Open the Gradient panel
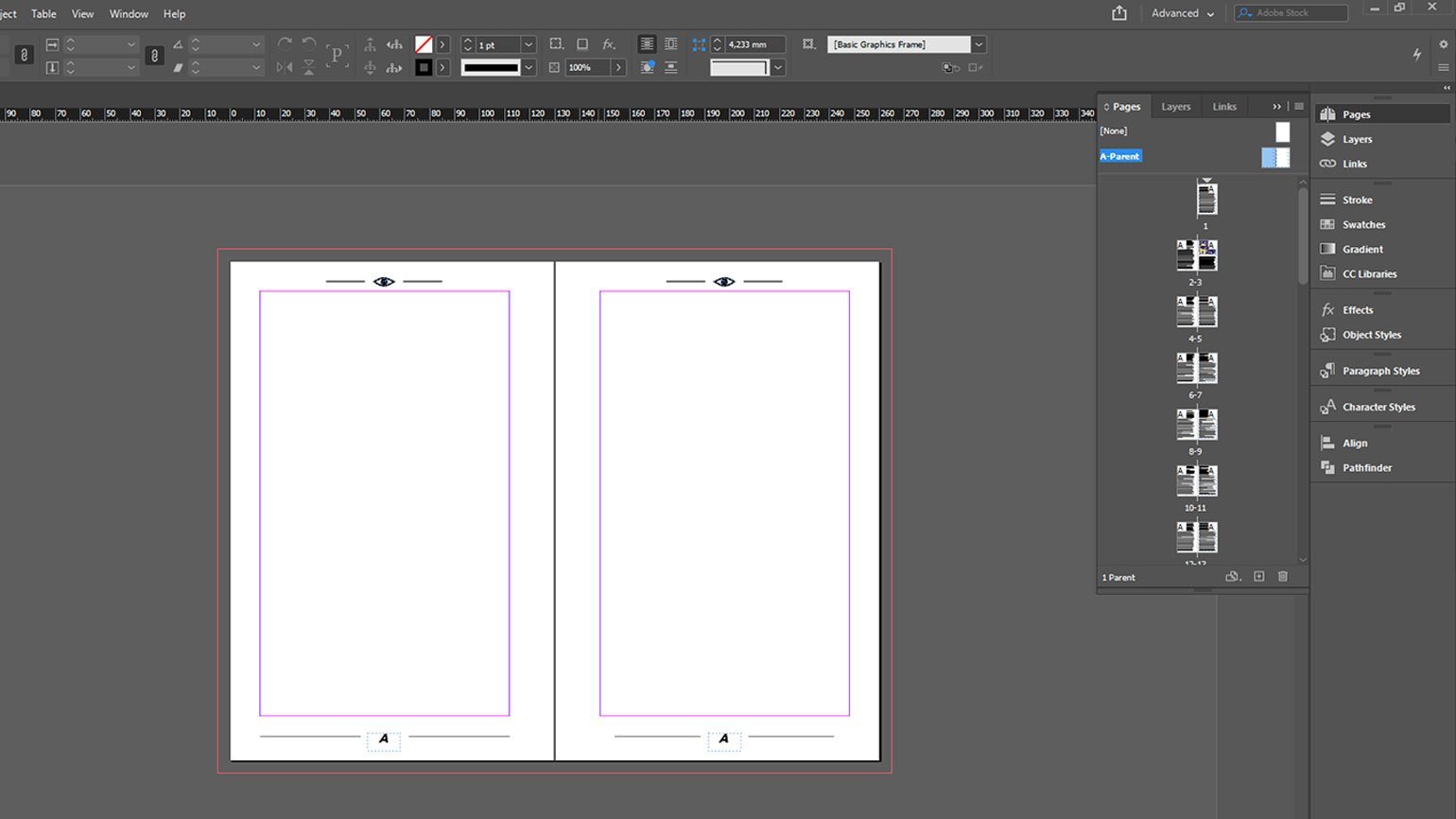1456x819 pixels. 1361,250
